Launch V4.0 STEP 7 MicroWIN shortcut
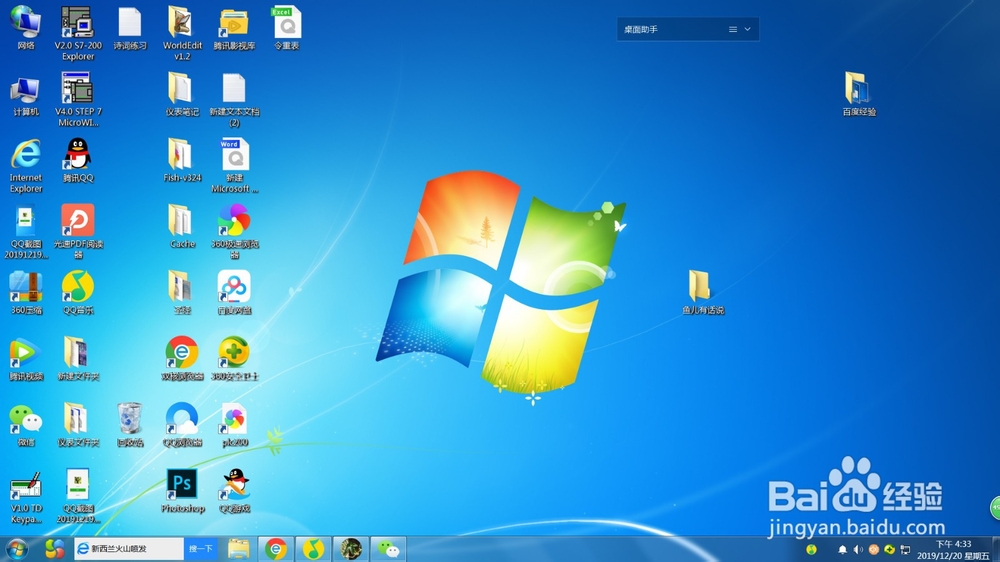The image size is (1000, 562). click(x=78, y=100)
